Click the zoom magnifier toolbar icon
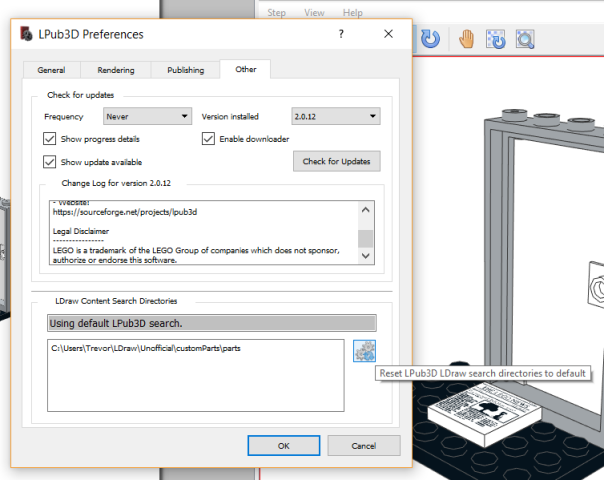The image size is (604, 480). 525,39
